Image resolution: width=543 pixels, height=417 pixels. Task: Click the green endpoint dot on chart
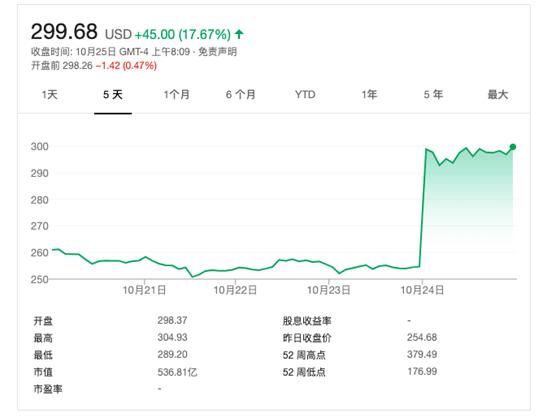tap(513, 147)
